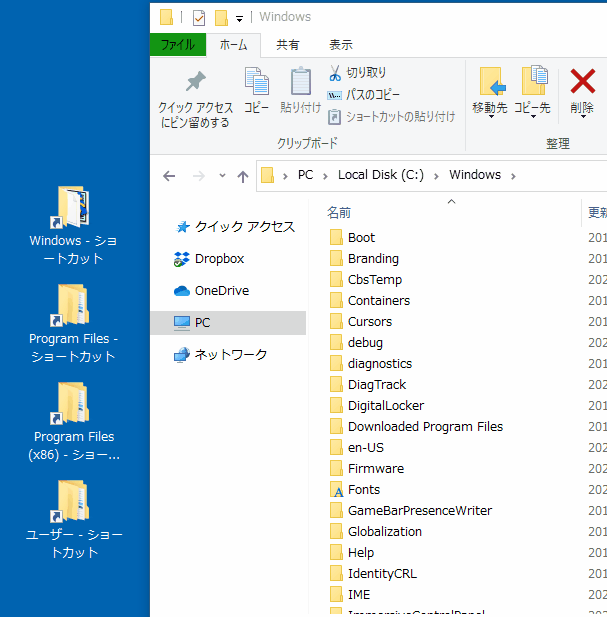This screenshot has width=607, height=617.
Task: Click the Name (名前) column header
Action: [339, 212]
